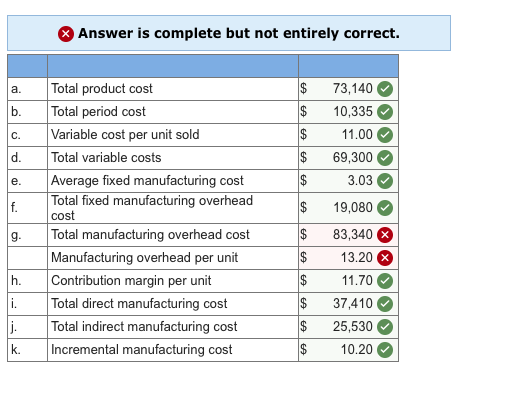Image resolution: width=506 pixels, height=393 pixels.
Task: Click green checkmark beside 25,530
Action: click(385, 327)
